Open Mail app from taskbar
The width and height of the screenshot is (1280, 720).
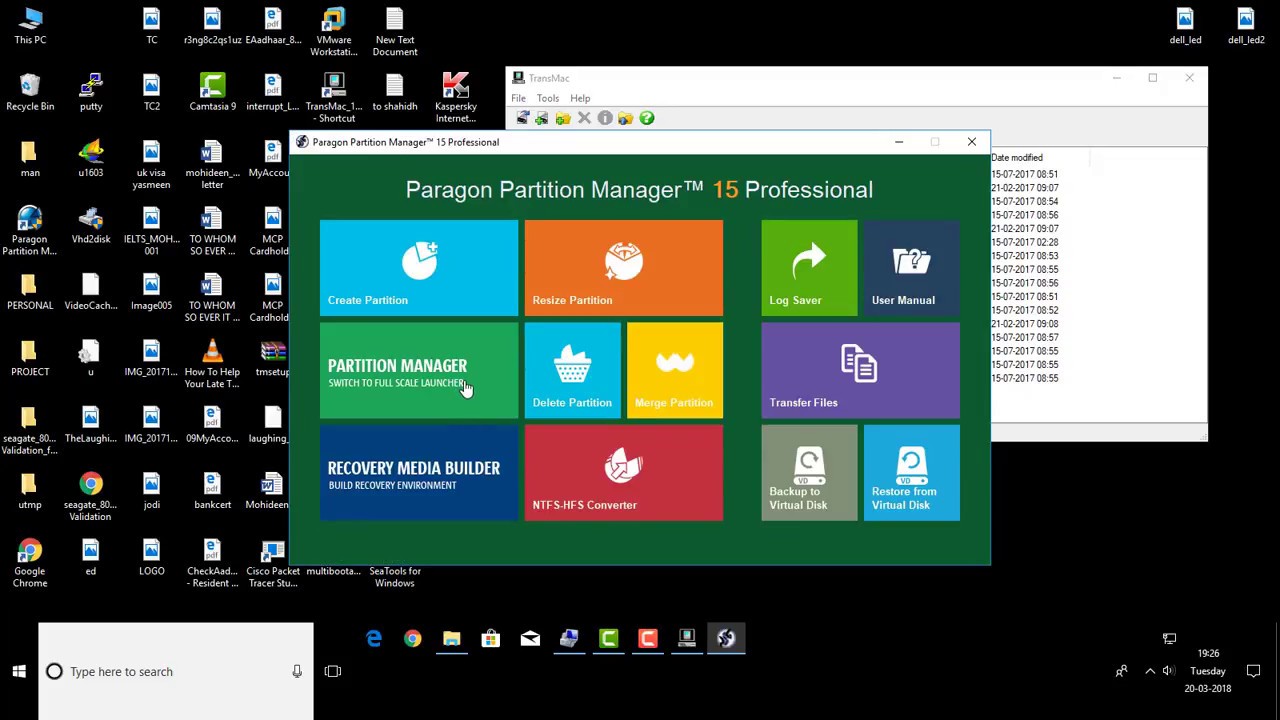point(530,638)
